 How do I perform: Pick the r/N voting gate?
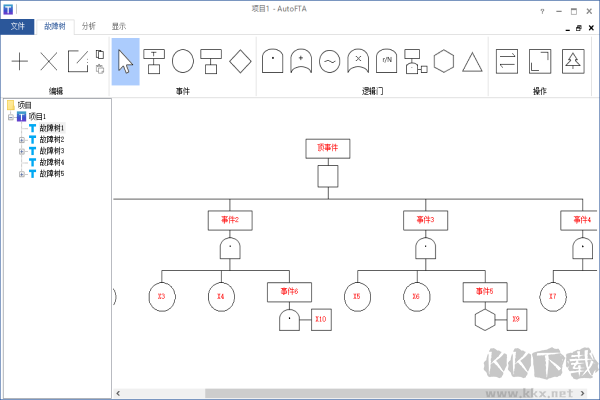pyautogui.click(x=387, y=61)
